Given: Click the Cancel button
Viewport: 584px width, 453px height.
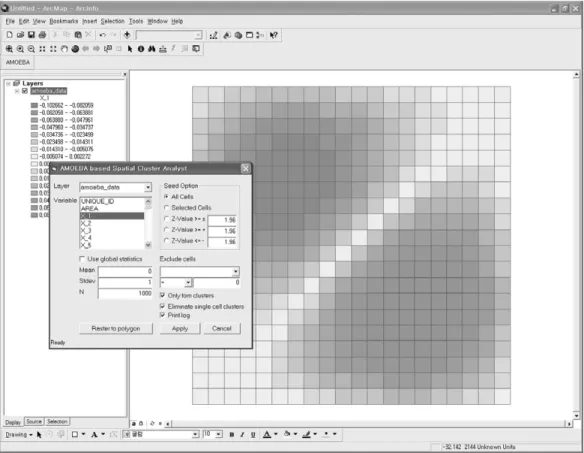Looking at the screenshot, I should coord(222,329).
